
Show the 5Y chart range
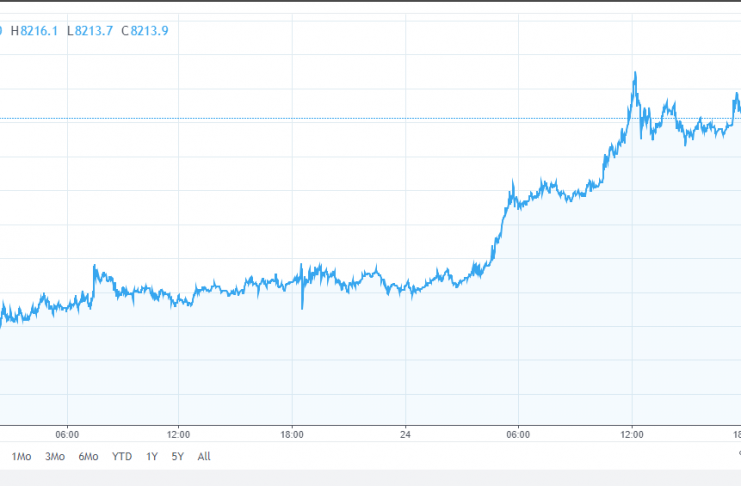(177, 456)
